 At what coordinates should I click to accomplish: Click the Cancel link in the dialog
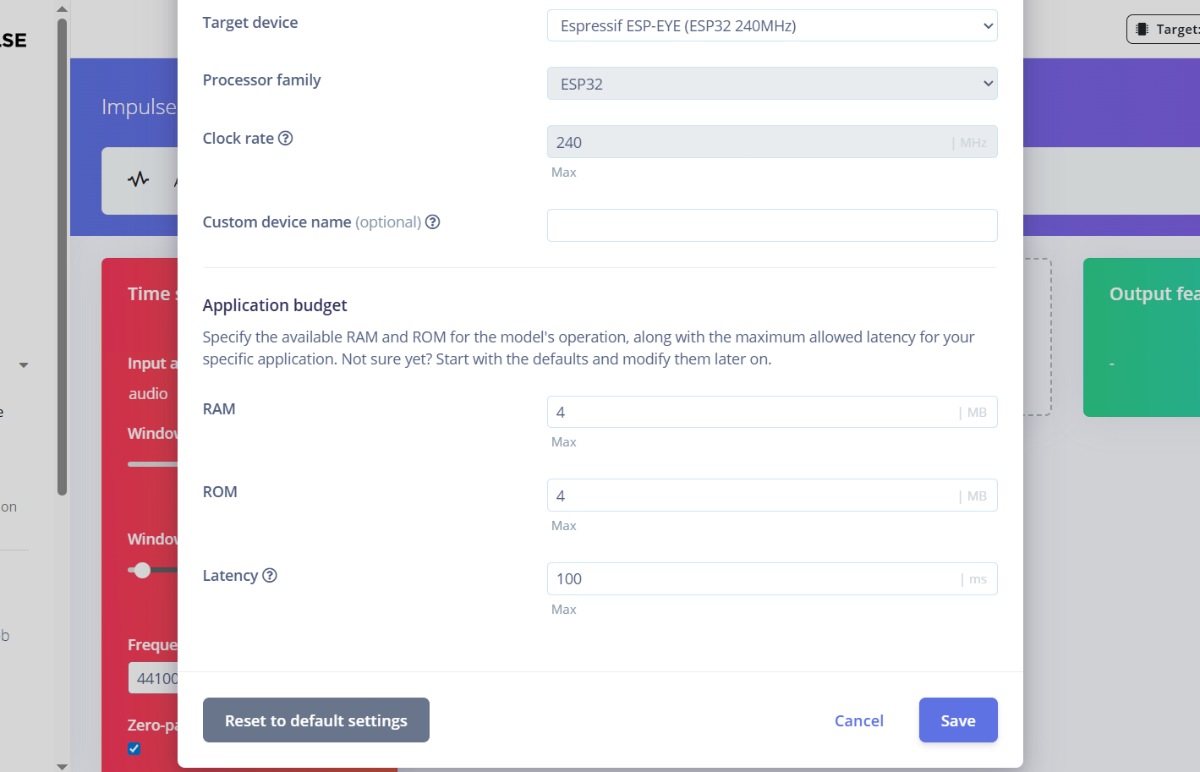pyautogui.click(x=858, y=720)
